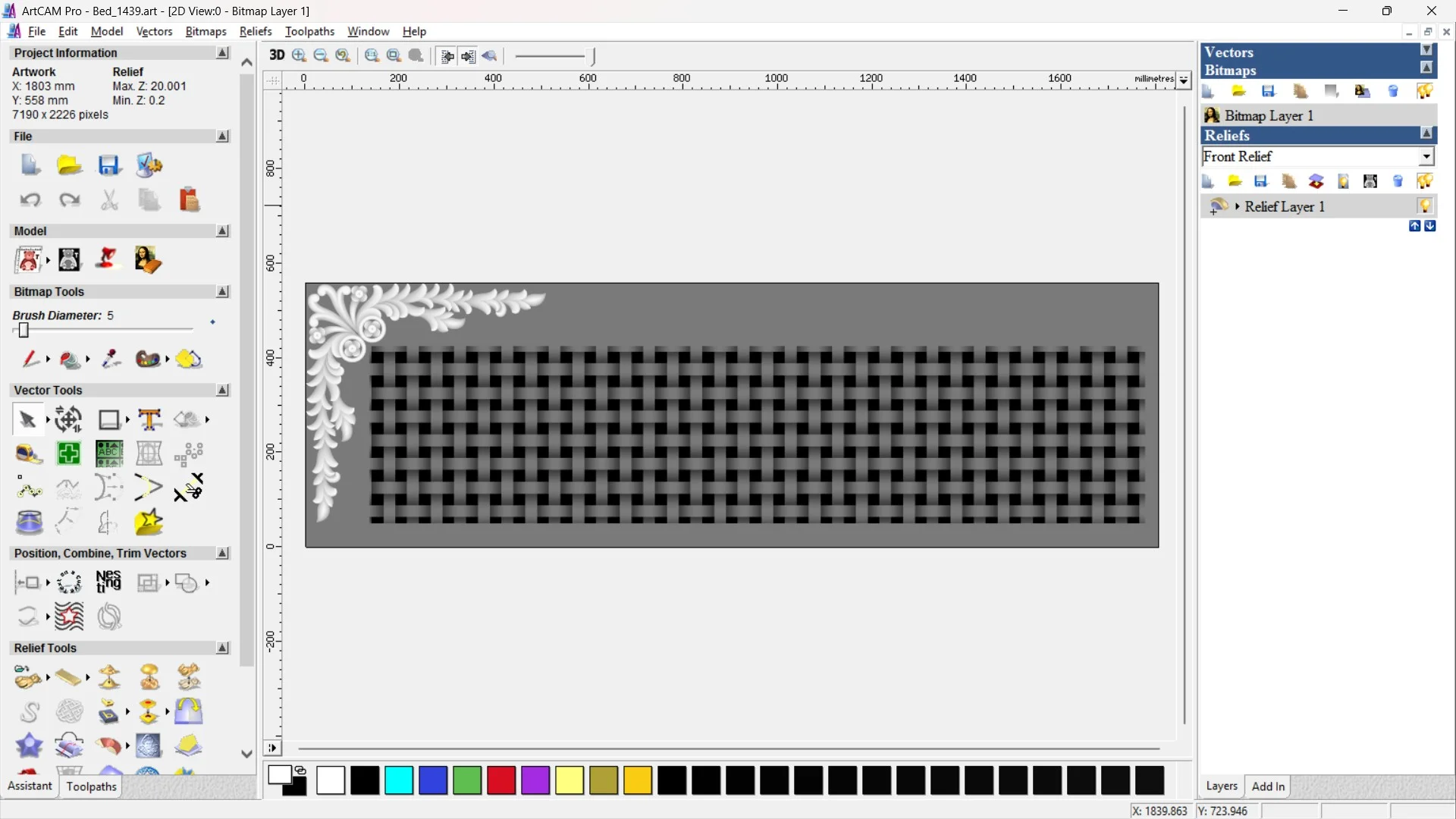
Task: Toggle all bitmap layers visibility bulb
Action: (x=1425, y=92)
